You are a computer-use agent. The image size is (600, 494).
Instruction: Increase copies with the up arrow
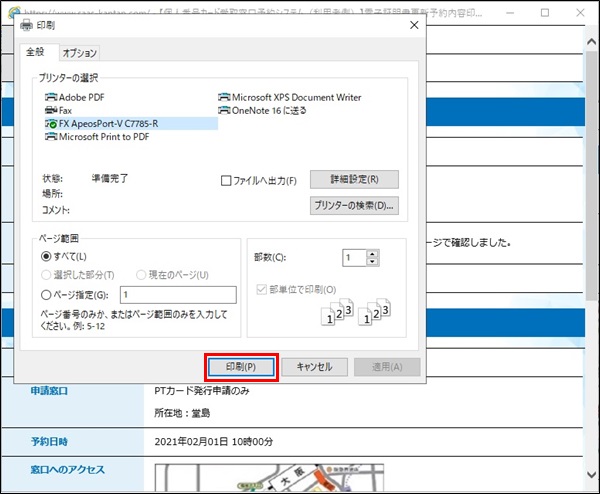pos(372,253)
